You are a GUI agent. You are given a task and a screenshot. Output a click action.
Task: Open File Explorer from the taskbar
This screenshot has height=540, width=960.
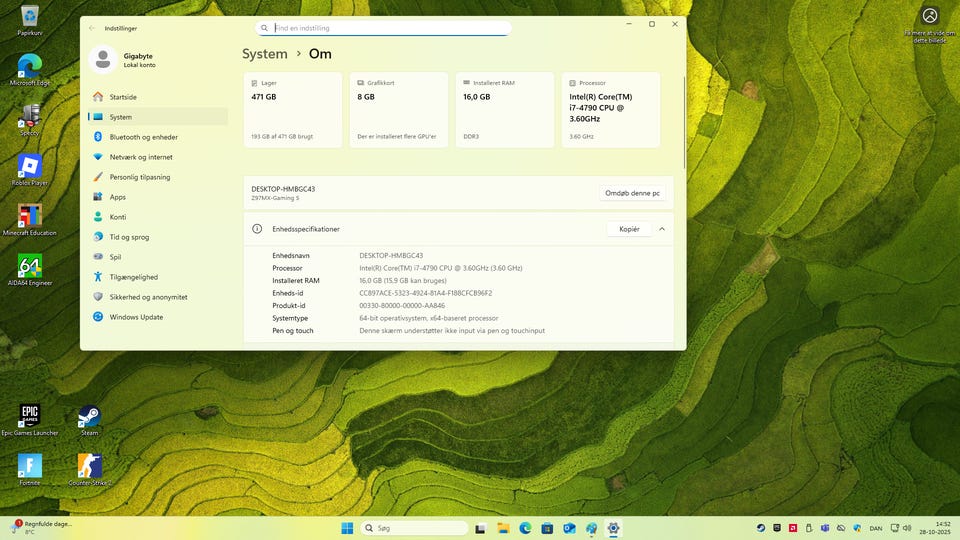[503, 528]
